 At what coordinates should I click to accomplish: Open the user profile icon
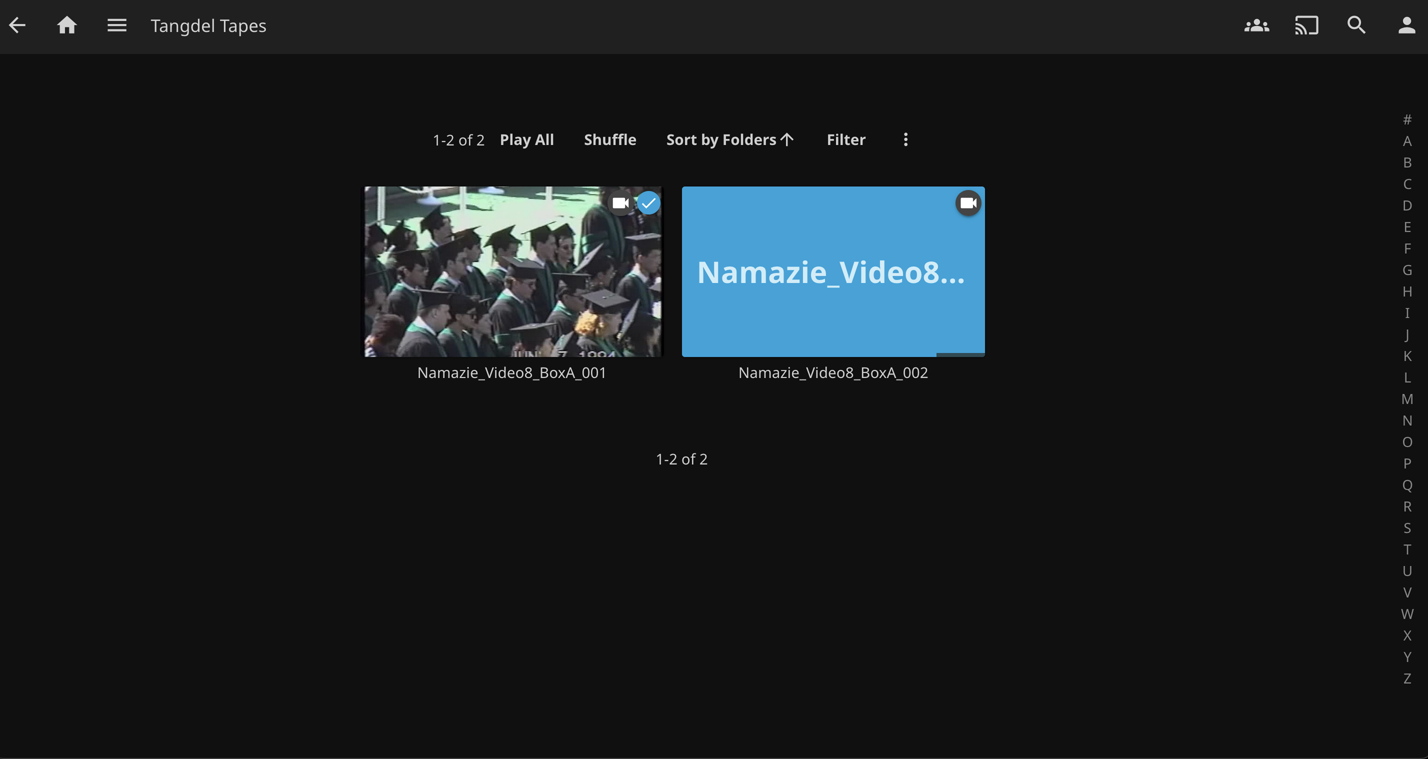(1406, 25)
